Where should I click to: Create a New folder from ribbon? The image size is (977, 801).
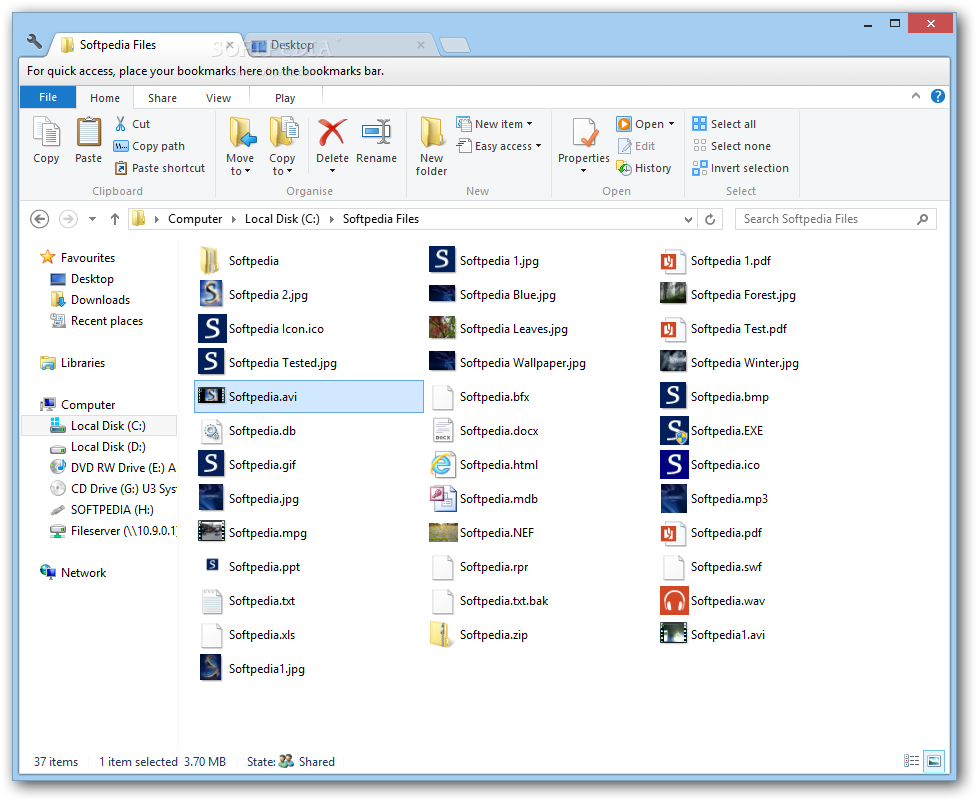click(x=431, y=146)
